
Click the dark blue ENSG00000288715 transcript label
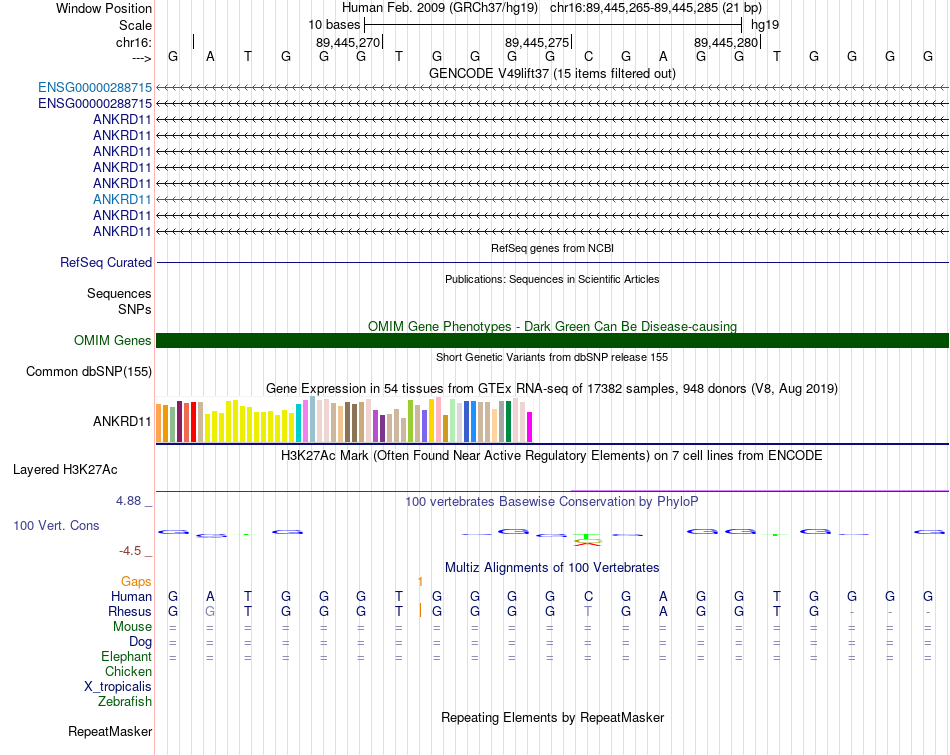(95, 104)
